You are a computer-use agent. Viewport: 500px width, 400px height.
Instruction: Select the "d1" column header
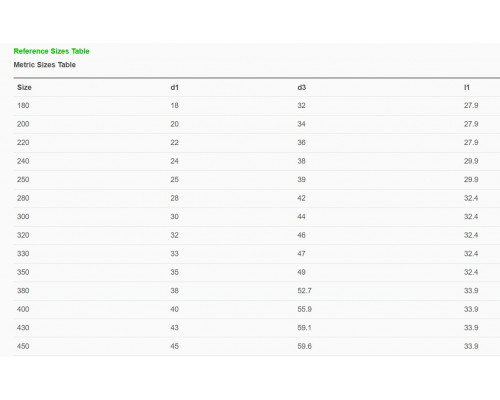coord(175,87)
